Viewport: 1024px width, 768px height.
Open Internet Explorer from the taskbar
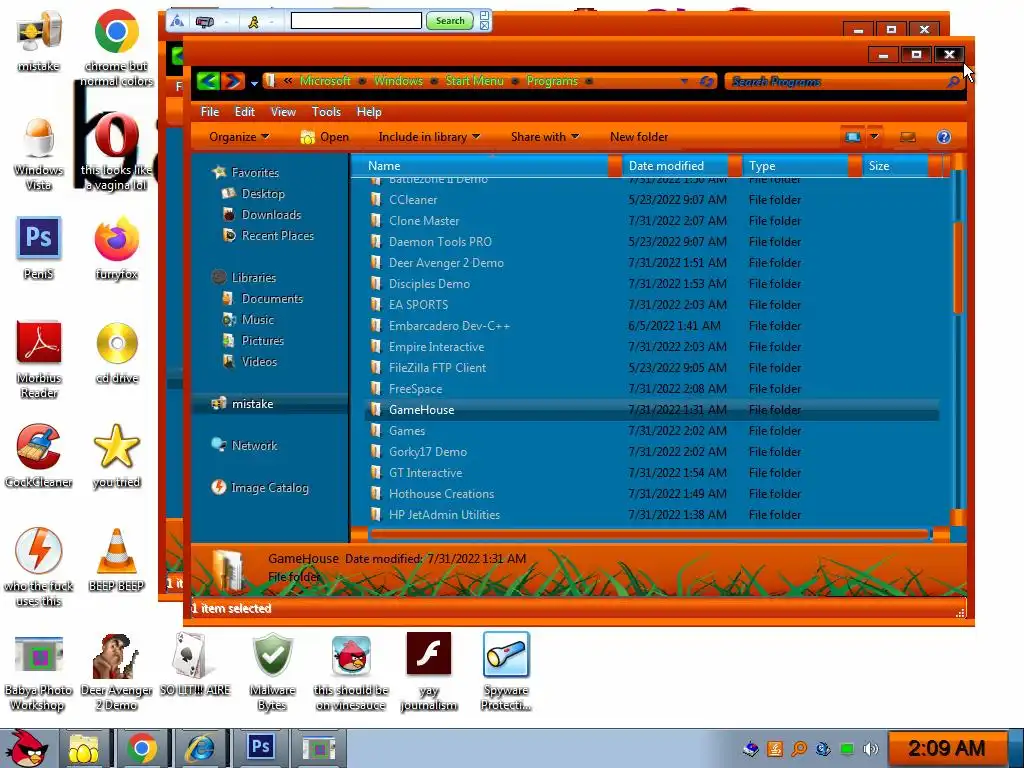click(200, 748)
